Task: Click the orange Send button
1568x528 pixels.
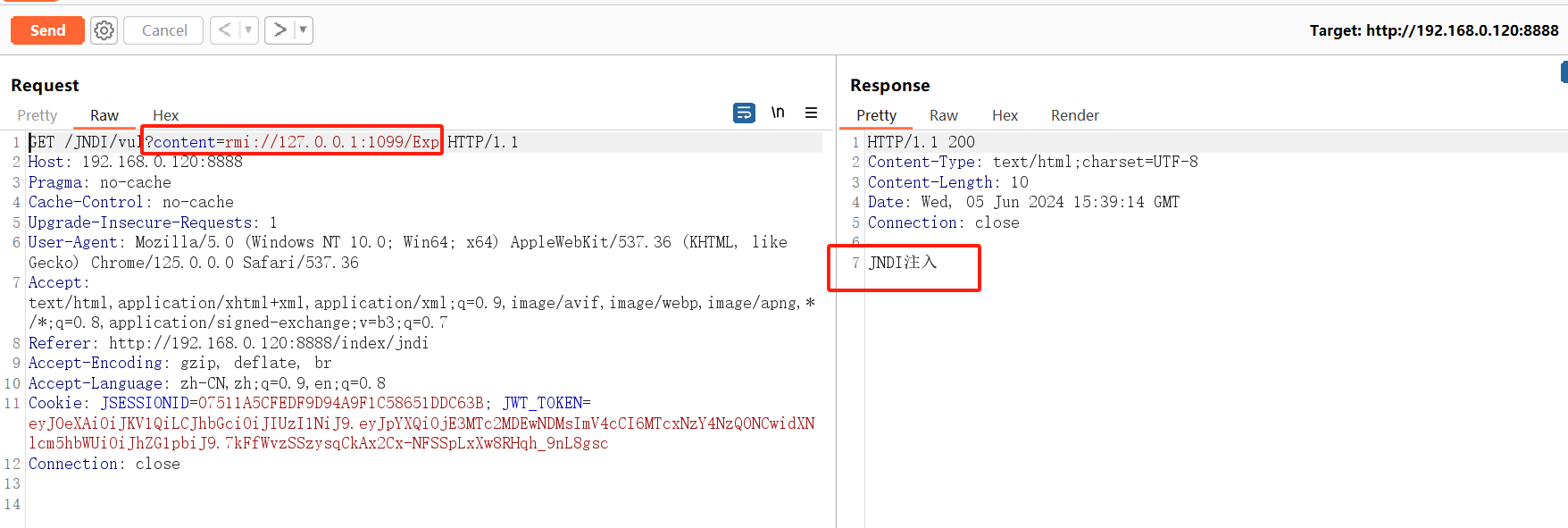Action: (47, 30)
